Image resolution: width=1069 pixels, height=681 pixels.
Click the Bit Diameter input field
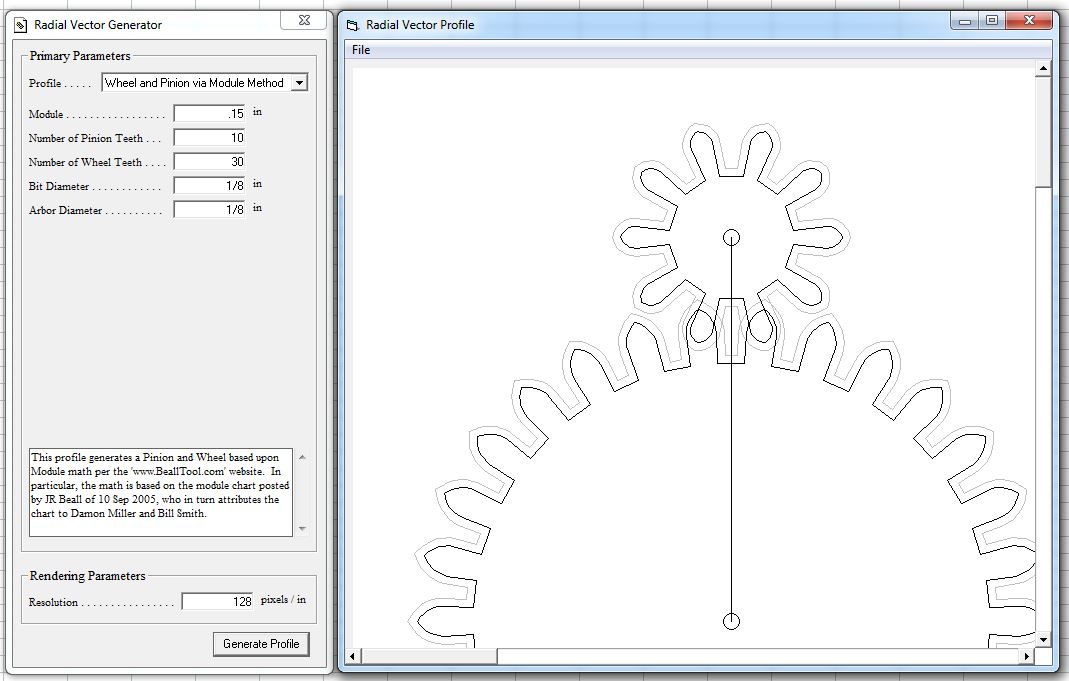coord(208,185)
